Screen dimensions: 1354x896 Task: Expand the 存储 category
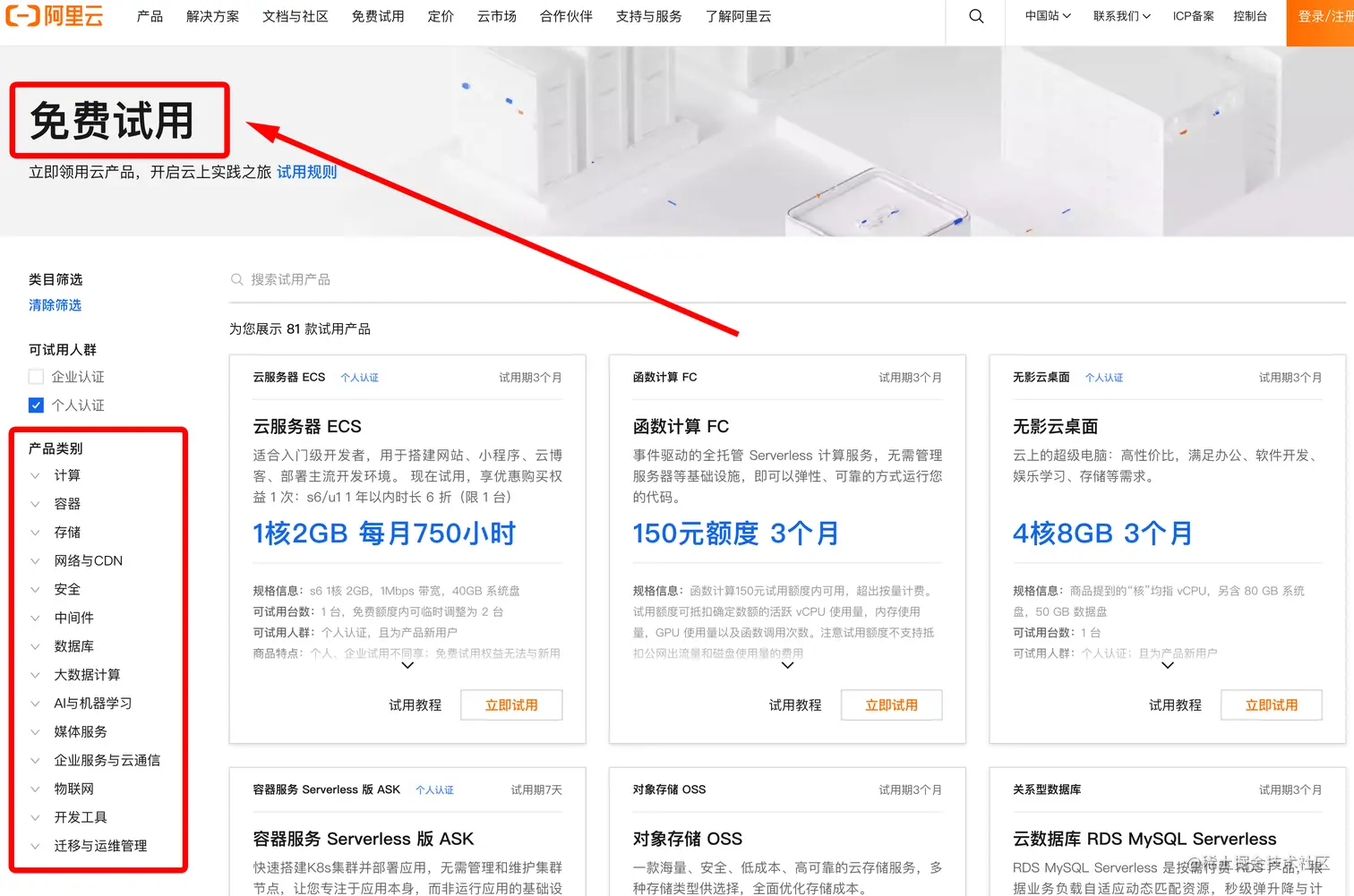[x=36, y=533]
